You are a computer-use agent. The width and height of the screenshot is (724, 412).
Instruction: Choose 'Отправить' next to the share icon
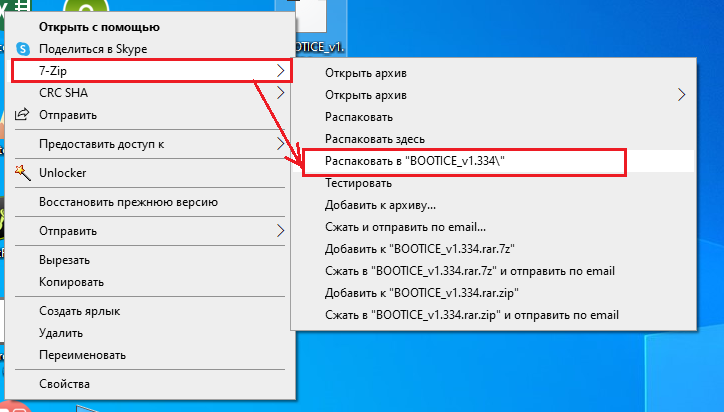(x=68, y=115)
